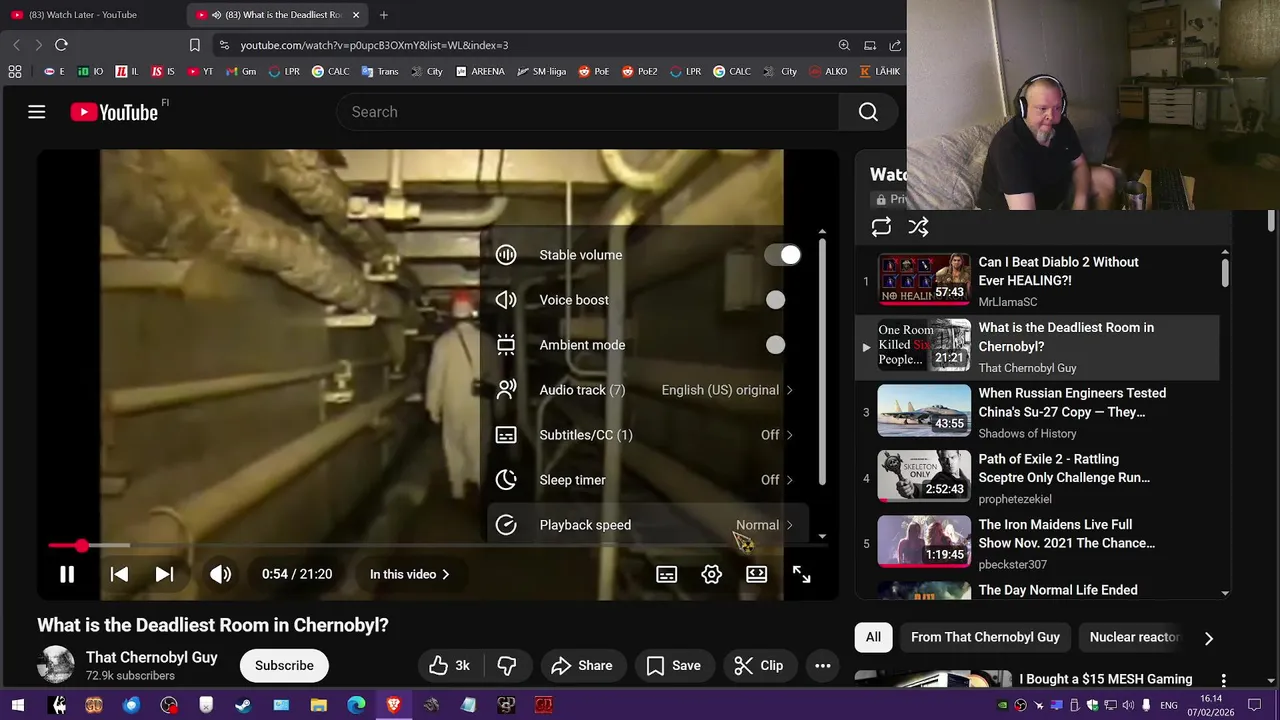Open Iron Maidens Live Full Show thumbnail

[x=924, y=542]
